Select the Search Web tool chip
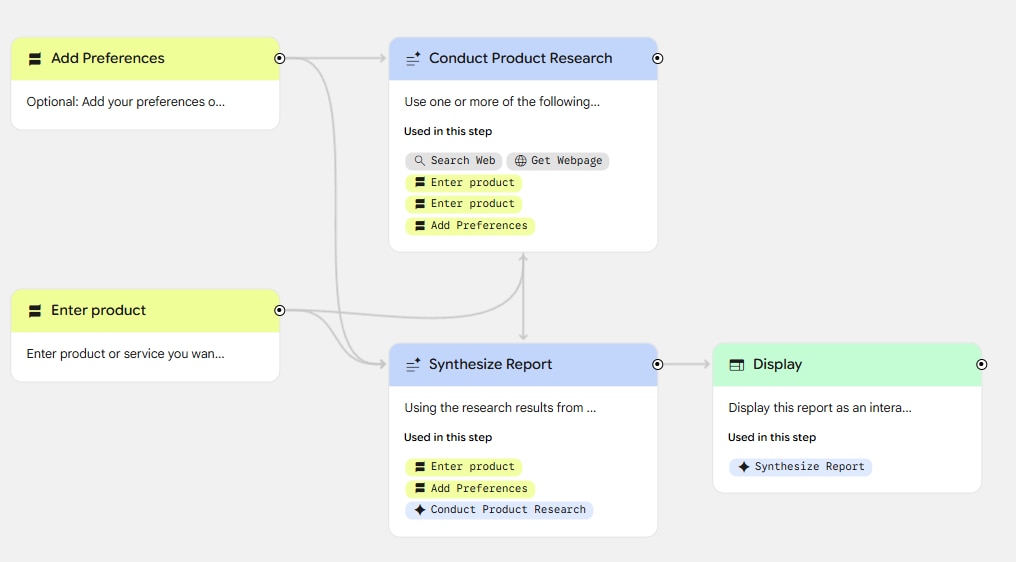The image size is (1016, 562). (454, 161)
